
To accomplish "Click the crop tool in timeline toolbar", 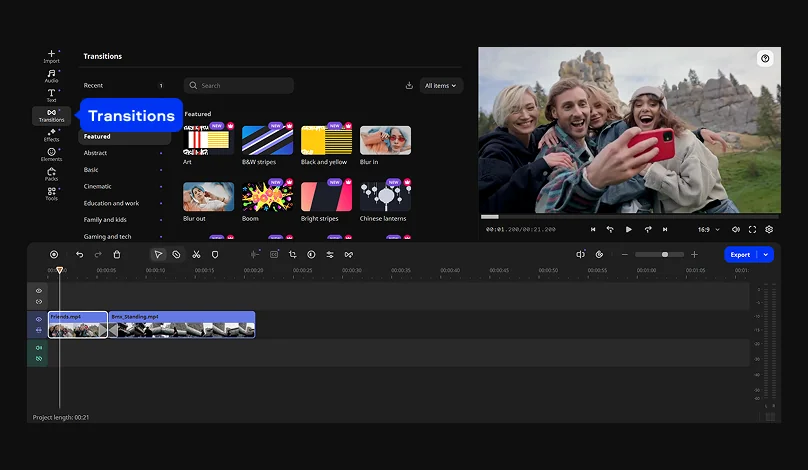I will [x=292, y=255].
